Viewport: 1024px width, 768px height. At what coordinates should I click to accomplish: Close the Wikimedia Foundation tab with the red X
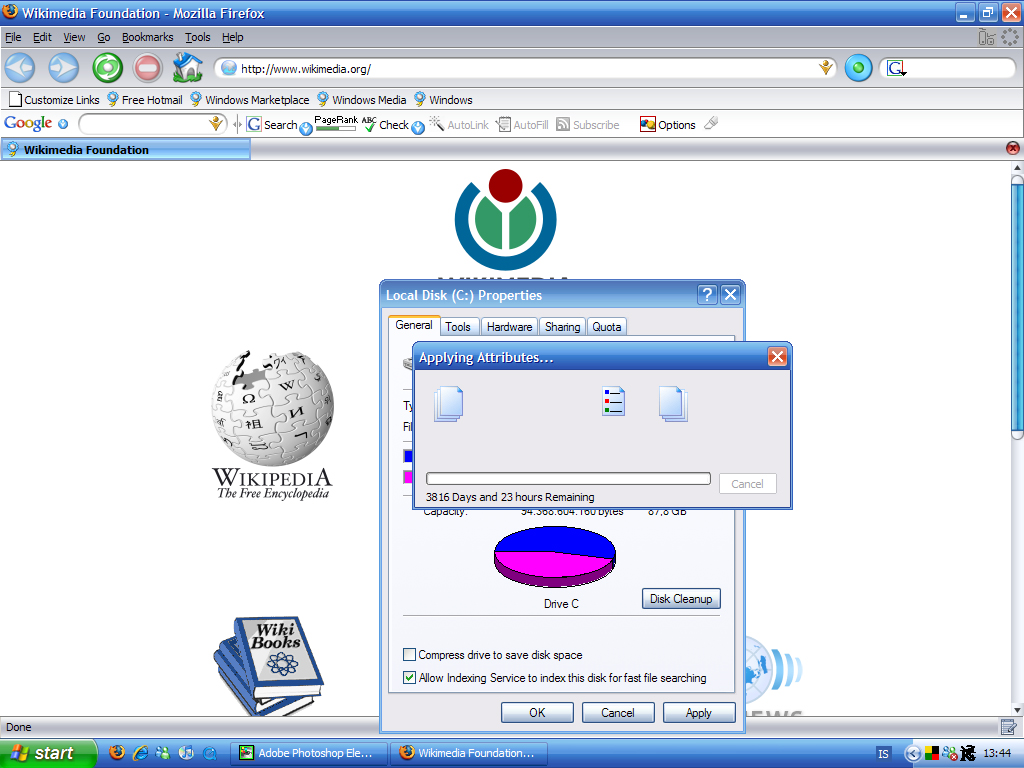coord(1012,148)
